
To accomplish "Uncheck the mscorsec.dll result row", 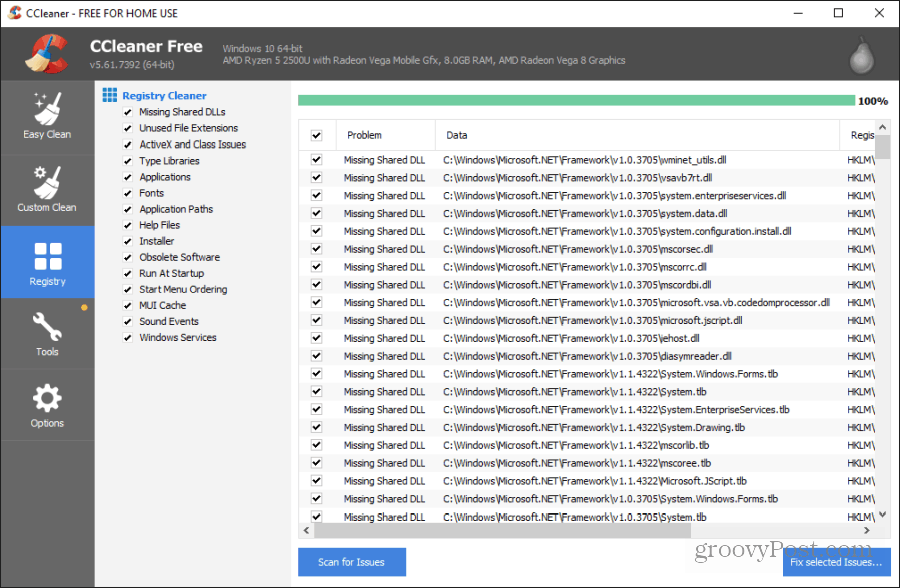I will click(x=316, y=249).
